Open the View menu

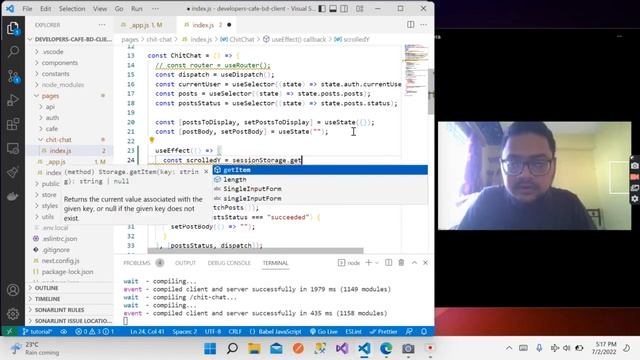click(100, 9)
